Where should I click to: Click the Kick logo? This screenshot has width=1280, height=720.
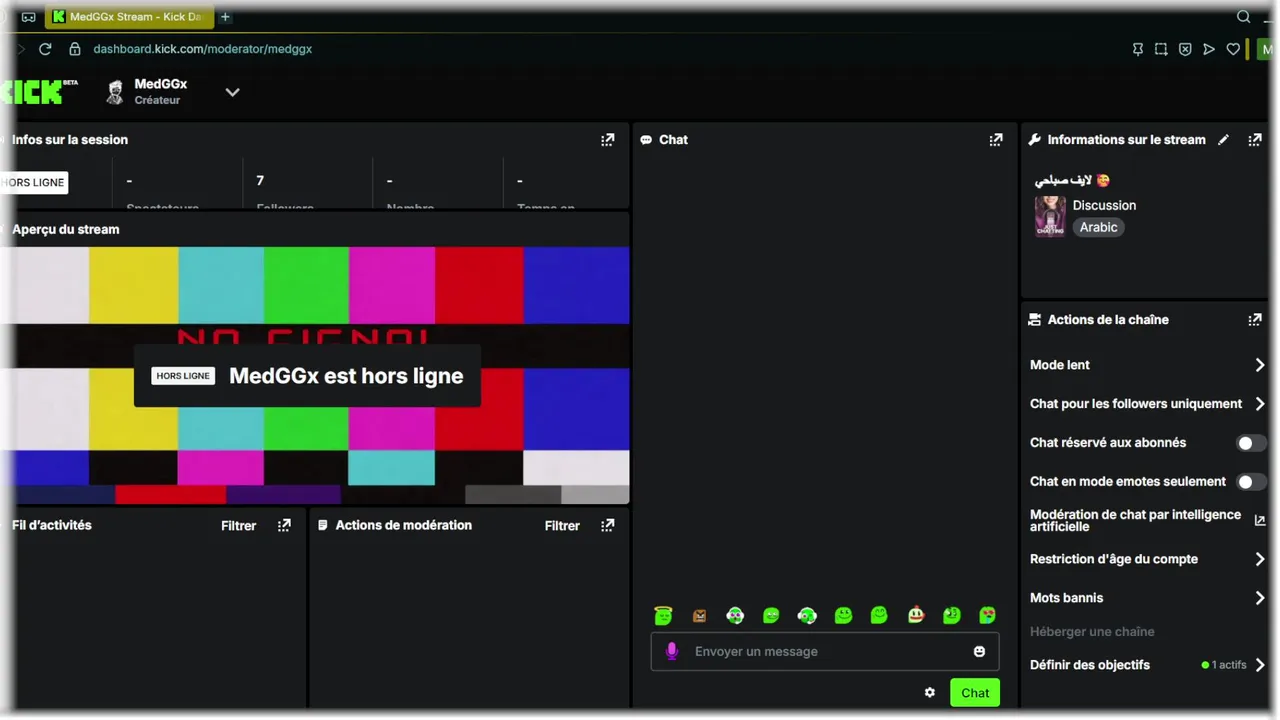pos(38,91)
